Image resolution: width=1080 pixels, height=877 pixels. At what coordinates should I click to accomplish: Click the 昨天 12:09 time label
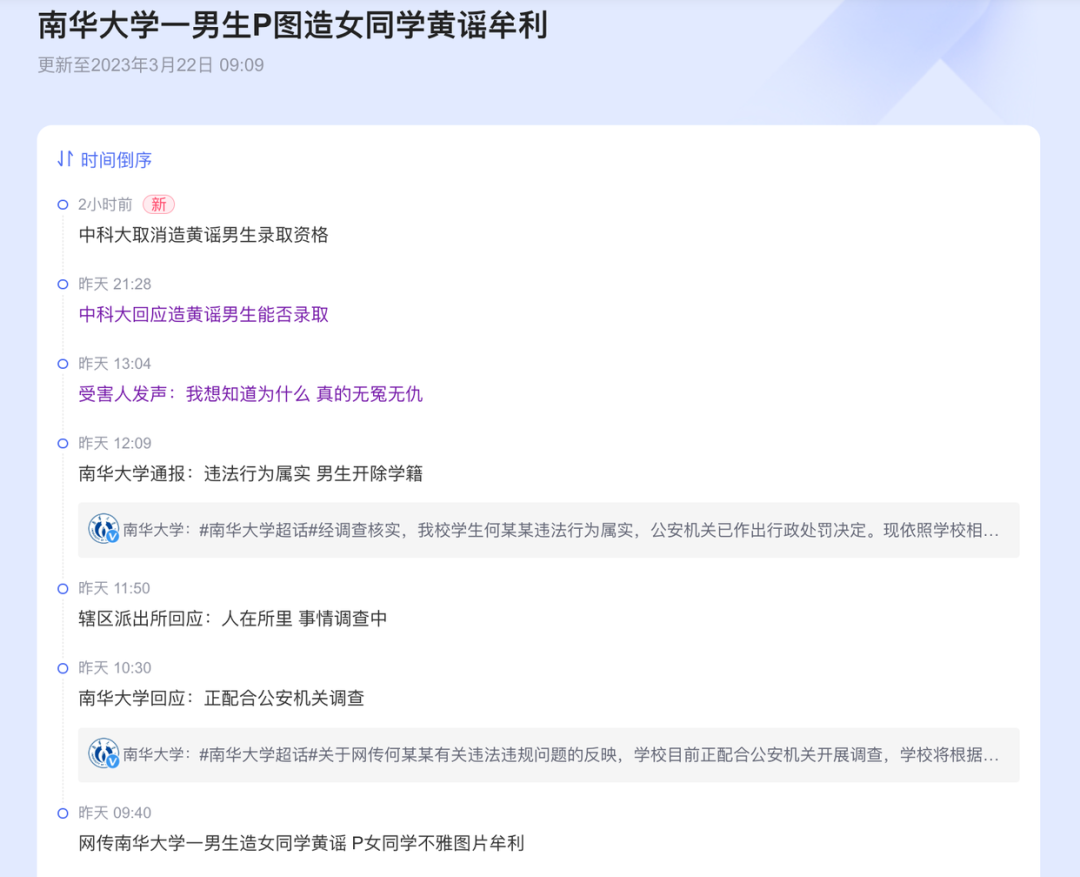point(114,443)
